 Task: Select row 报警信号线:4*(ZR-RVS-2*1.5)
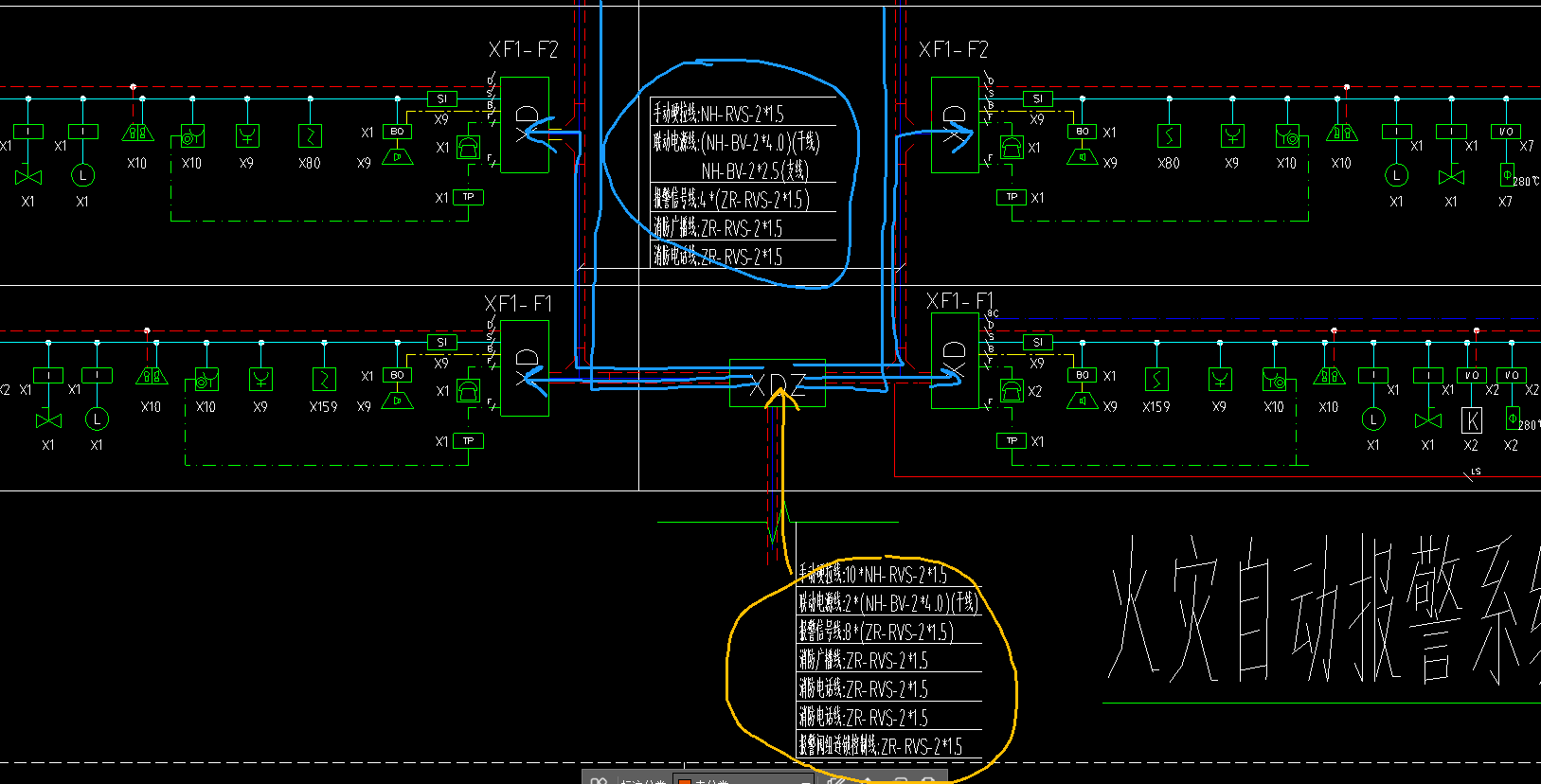point(730,199)
